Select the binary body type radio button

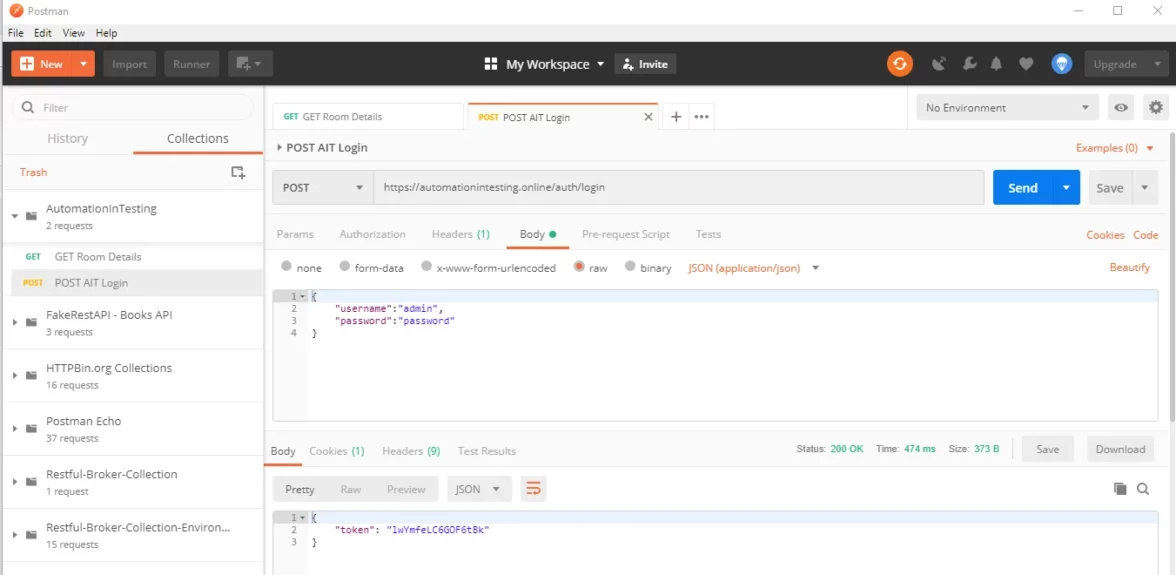click(630, 267)
